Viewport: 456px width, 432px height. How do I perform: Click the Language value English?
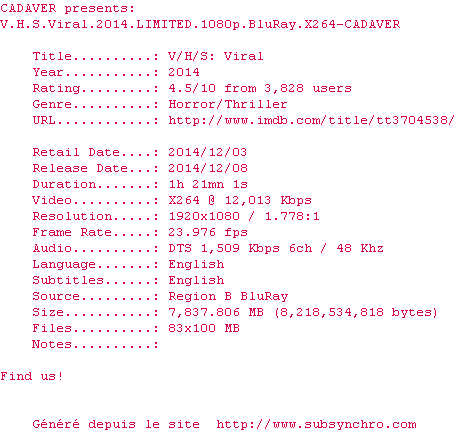click(196, 264)
